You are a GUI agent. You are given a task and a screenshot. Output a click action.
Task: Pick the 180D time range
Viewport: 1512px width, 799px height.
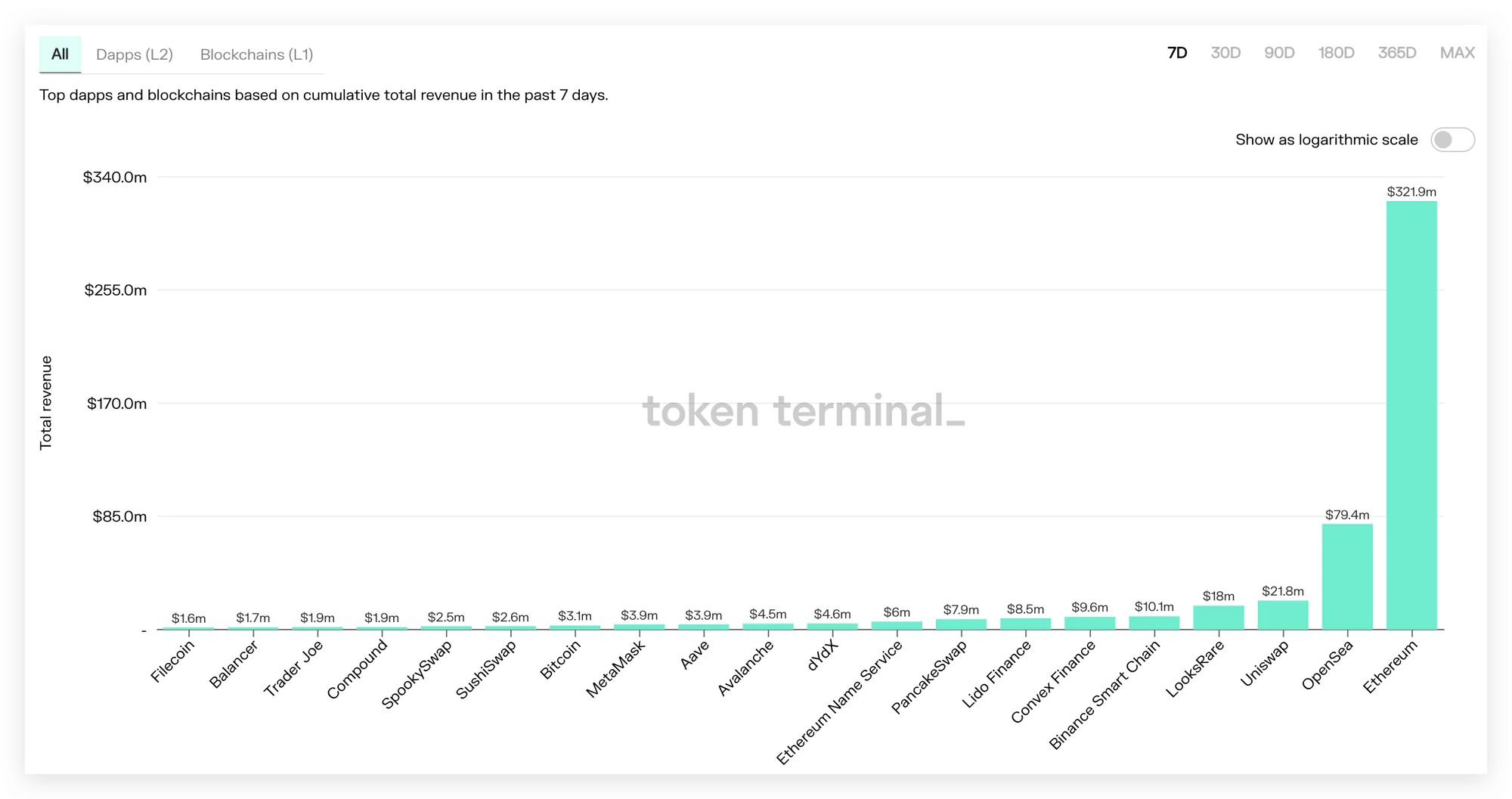[1336, 53]
